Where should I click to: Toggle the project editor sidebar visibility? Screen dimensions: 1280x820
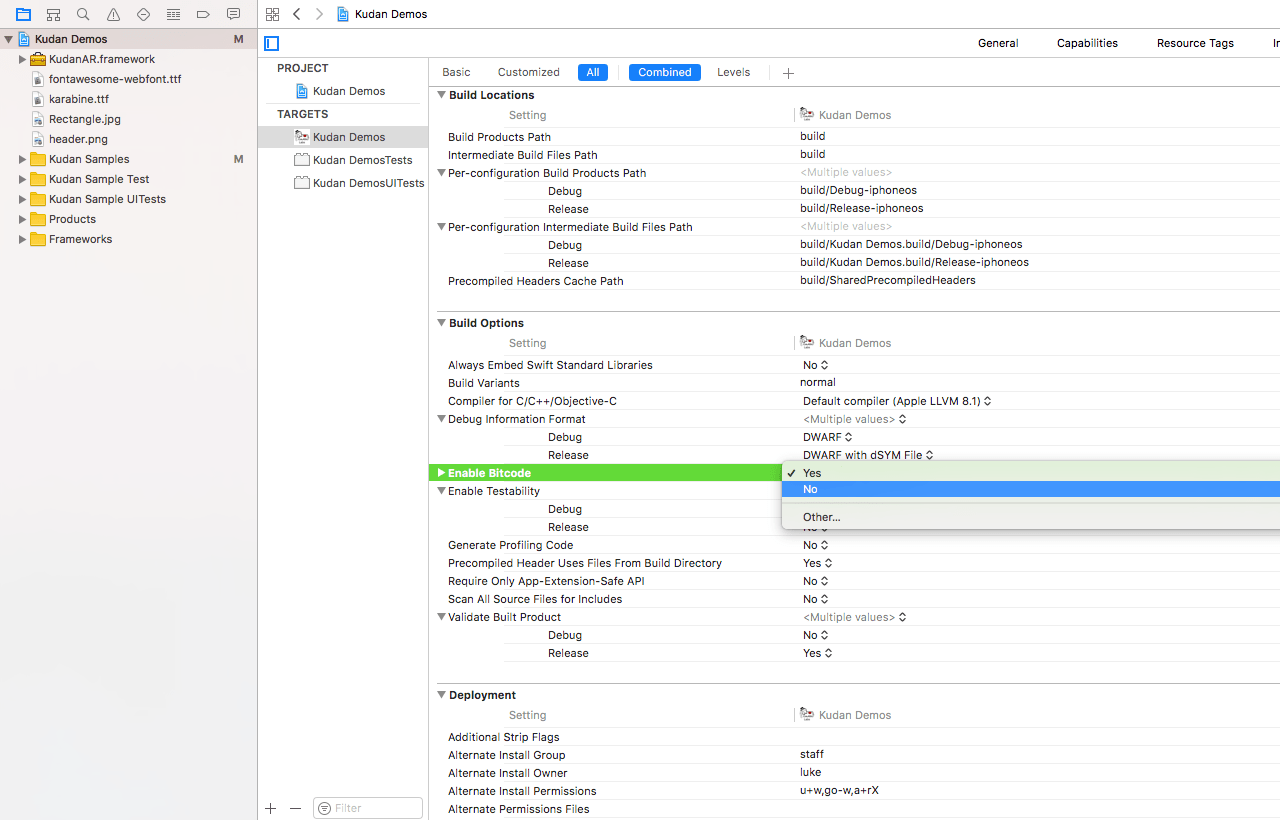(x=271, y=43)
